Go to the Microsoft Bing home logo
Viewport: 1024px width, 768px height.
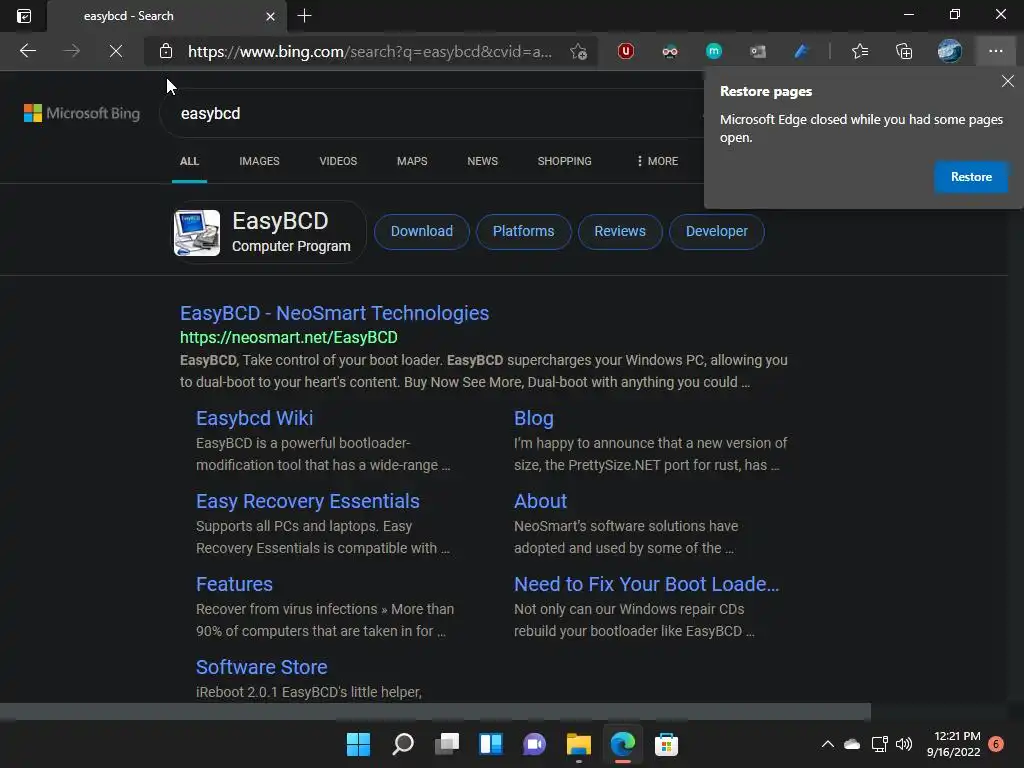point(82,113)
